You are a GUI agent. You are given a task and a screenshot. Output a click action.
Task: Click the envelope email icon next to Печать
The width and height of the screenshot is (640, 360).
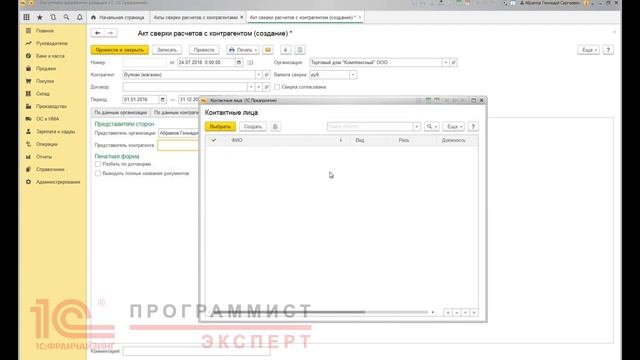click(x=268, y=50)
